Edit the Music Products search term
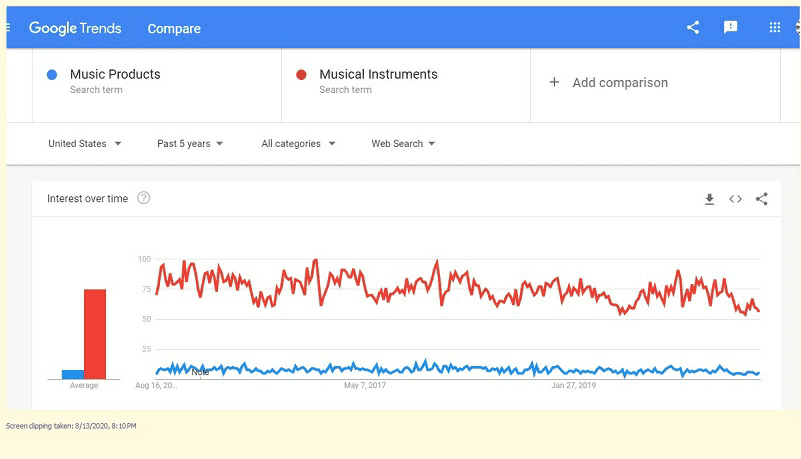Image resolution: width=801 pixels, height=459 pixels. [115, 74]
